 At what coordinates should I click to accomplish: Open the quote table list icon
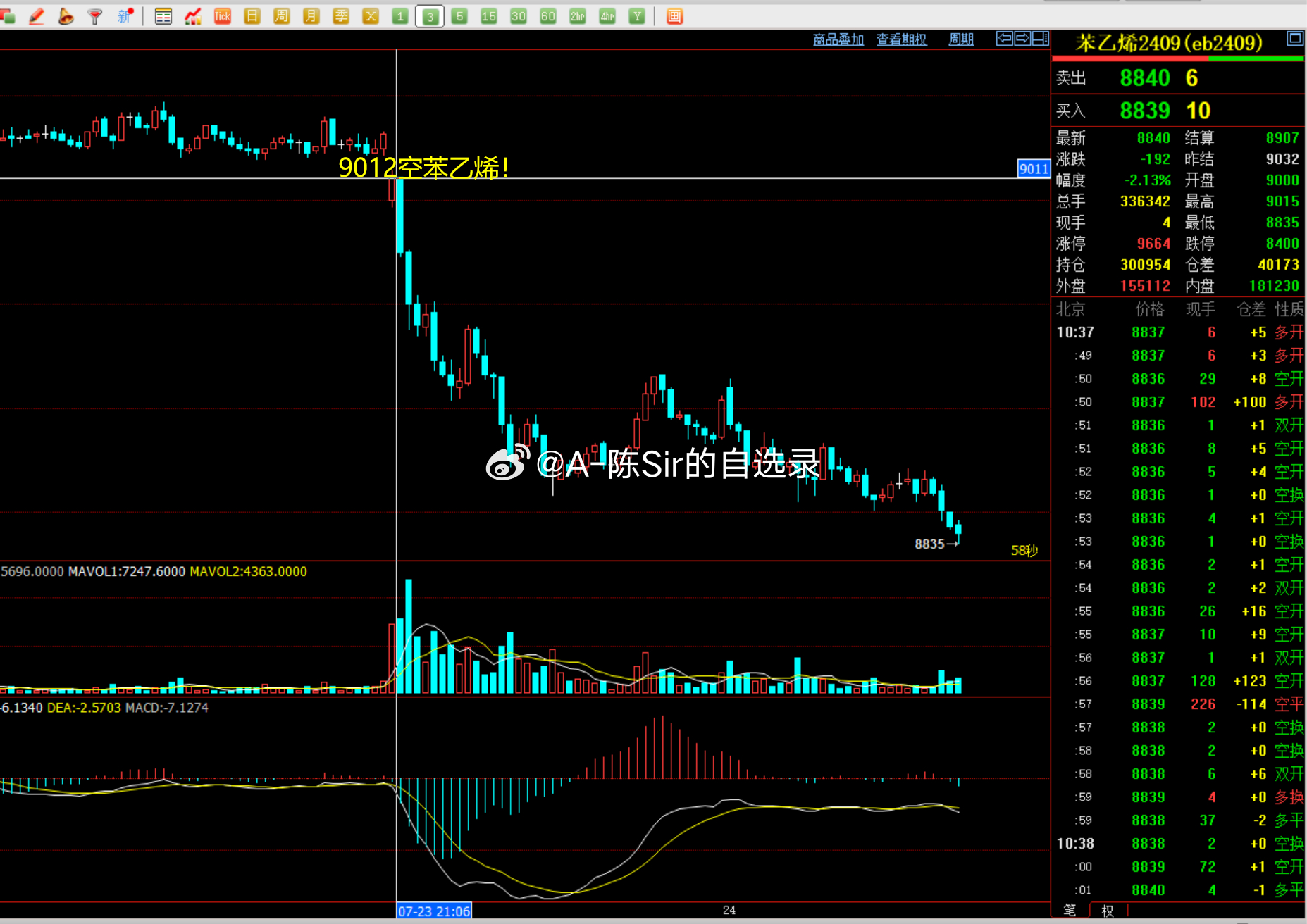pyautogui.click(x=163, y=16)
